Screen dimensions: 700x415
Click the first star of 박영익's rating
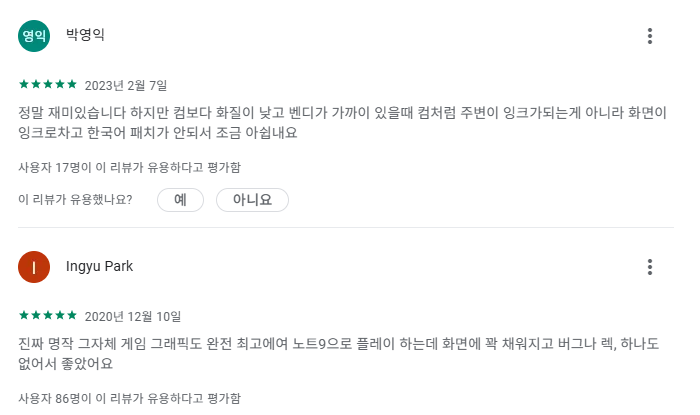24,84
